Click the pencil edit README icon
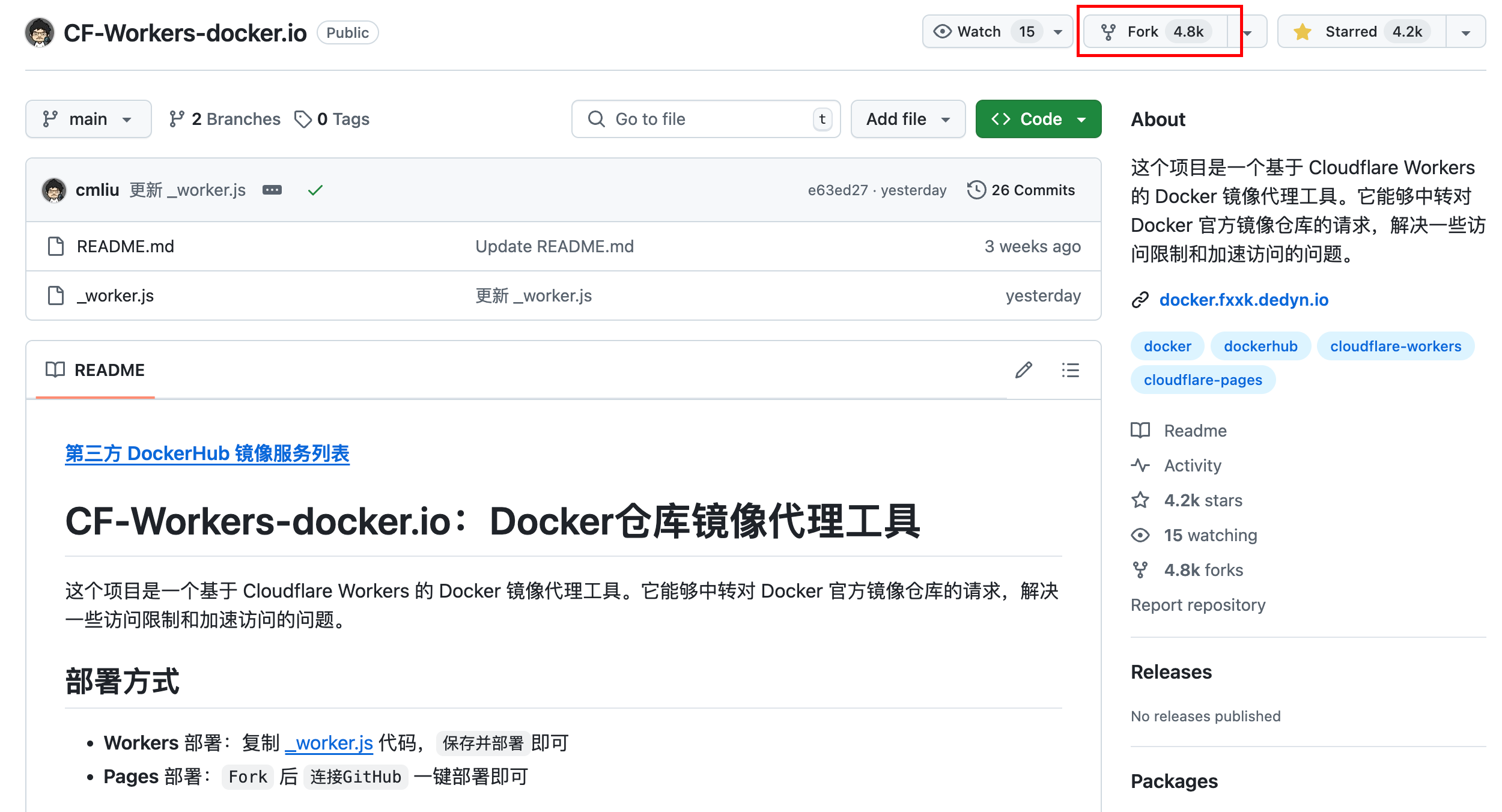This screenshot has height=812, width=1502. coord(1024,370)
